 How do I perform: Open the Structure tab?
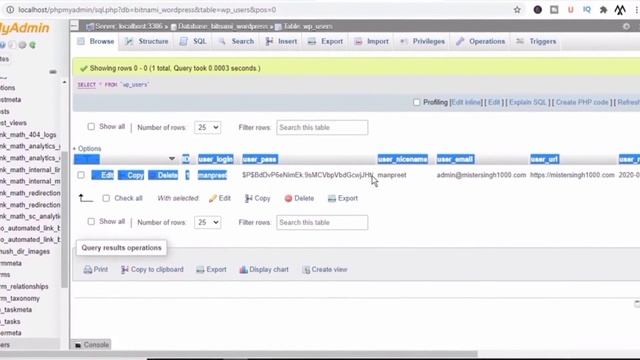point(147,41)
